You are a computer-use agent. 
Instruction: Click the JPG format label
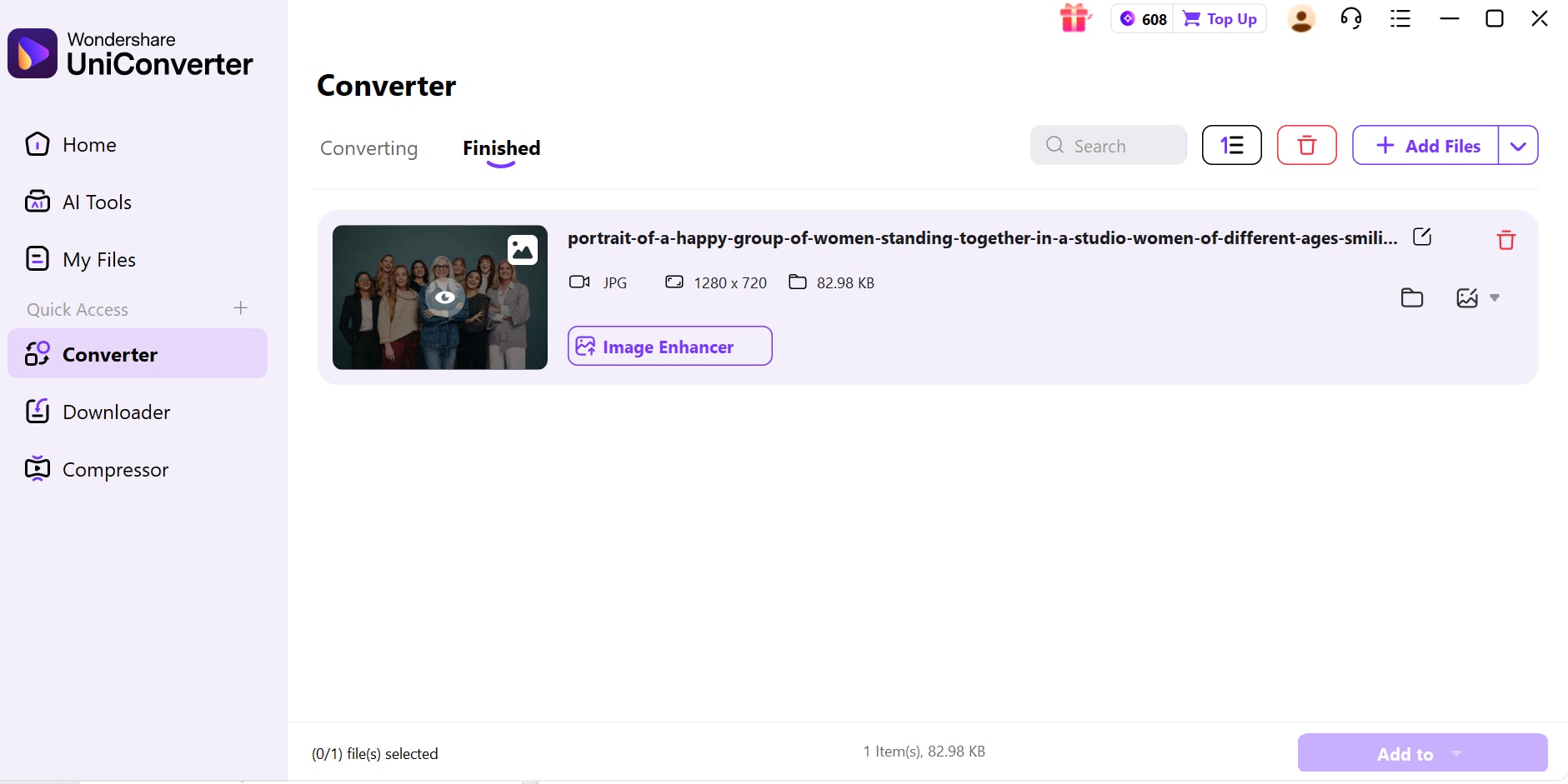(x=615, y=282)
